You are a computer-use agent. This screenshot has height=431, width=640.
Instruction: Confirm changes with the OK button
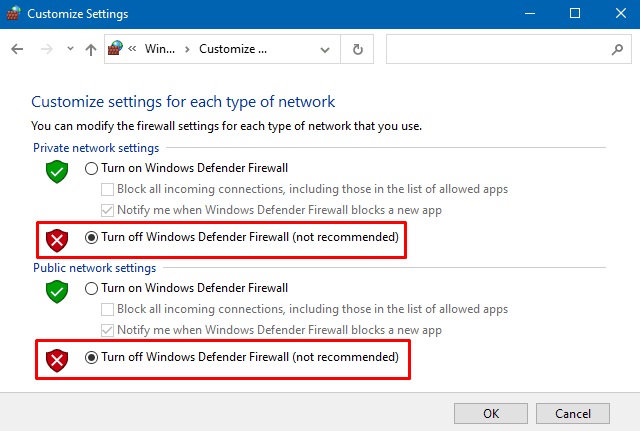tap(491, 413)
